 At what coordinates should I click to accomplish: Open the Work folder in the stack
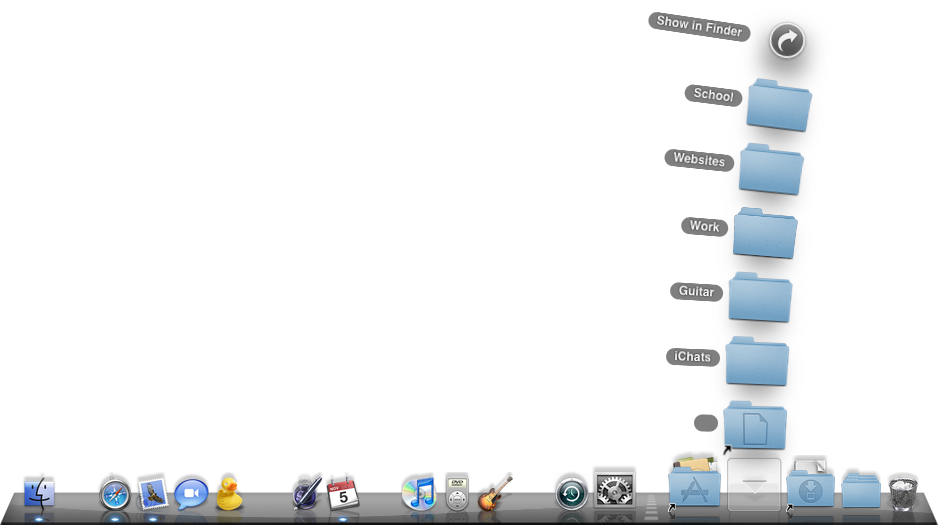(765, 233)
